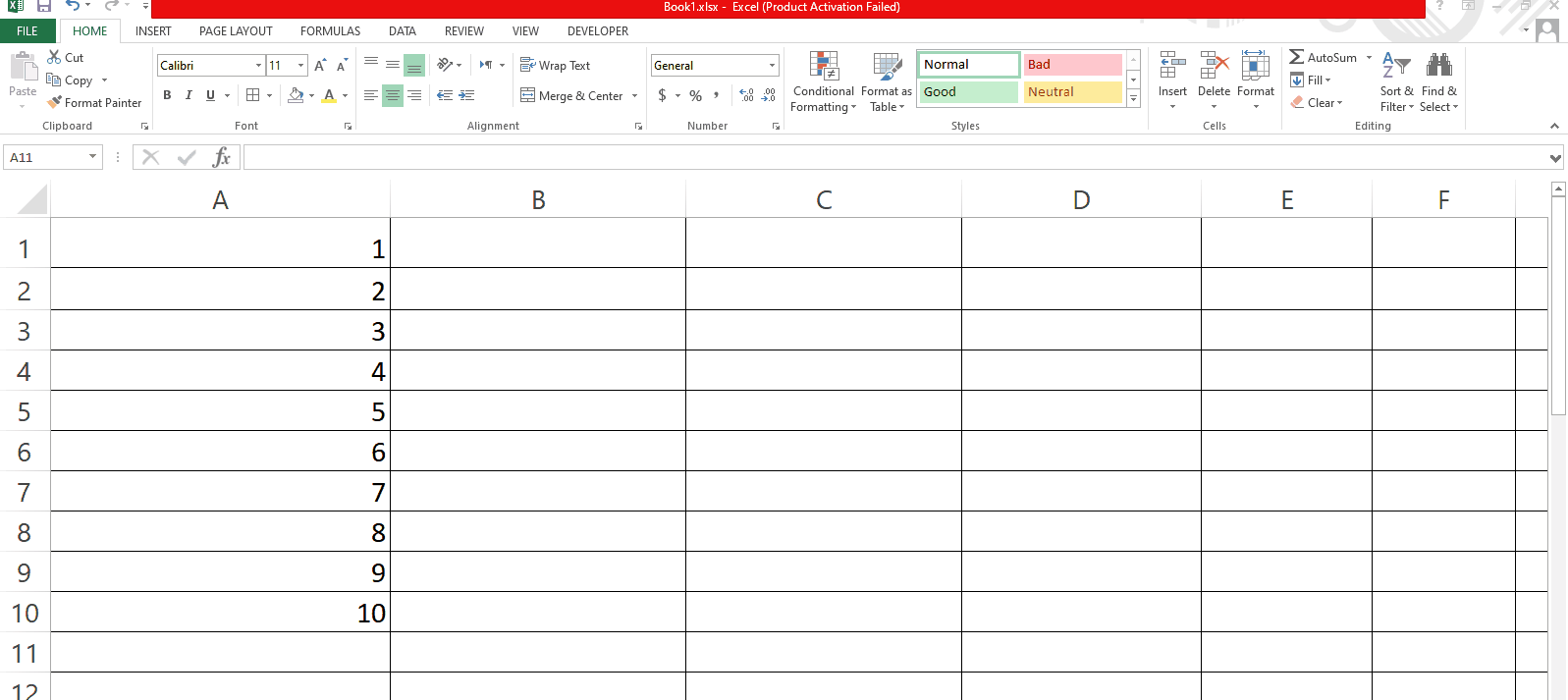Toggle Wrap Text
The height and width of the screenshot is (700, 1568).
[556, 66]
